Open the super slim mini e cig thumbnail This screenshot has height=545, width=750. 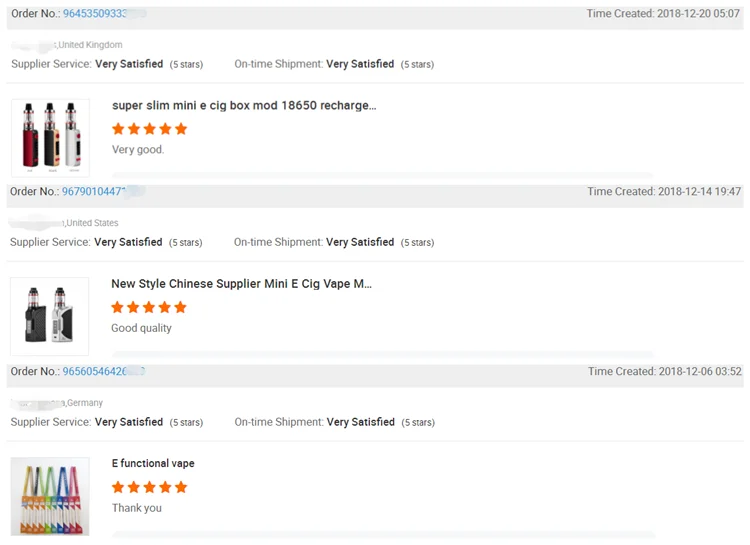coord(50,138)
